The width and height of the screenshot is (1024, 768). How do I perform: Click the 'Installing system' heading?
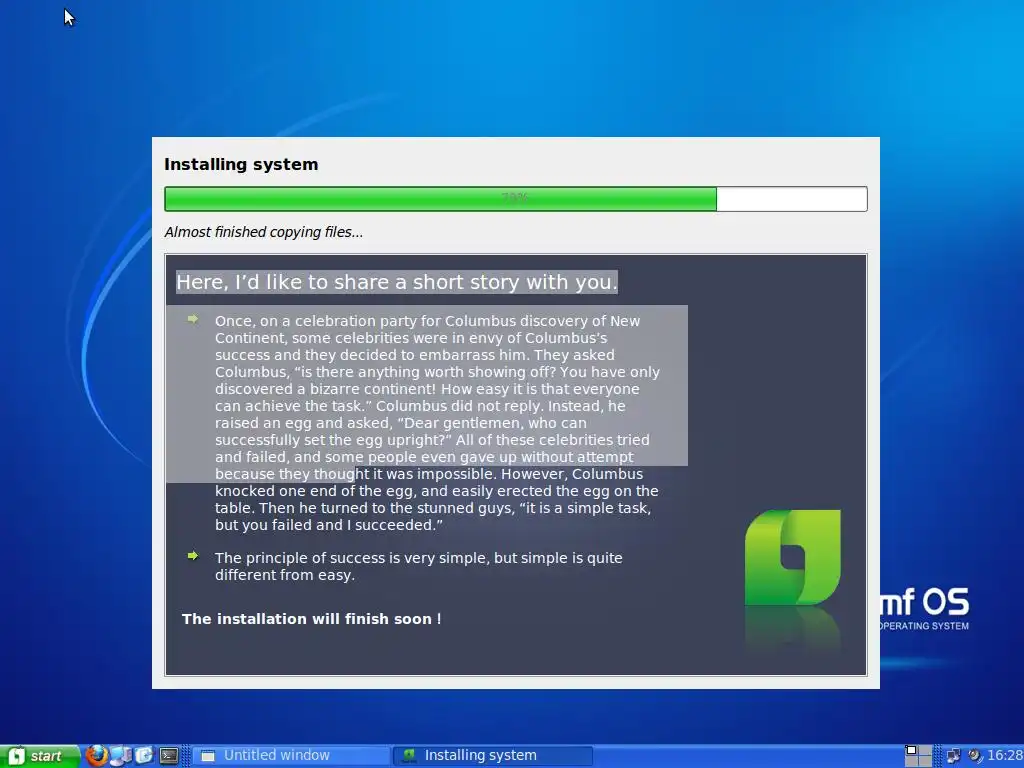point(241,164)
